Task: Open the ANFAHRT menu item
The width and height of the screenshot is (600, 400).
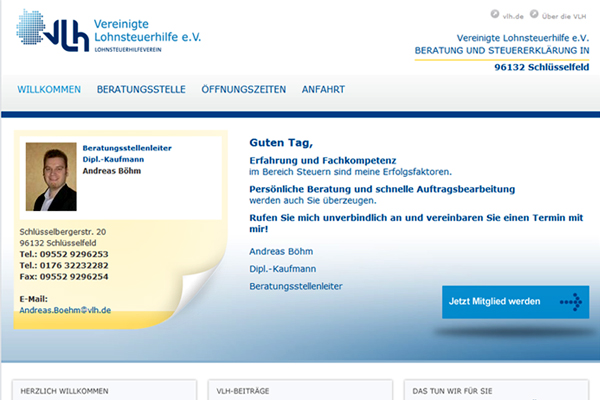Action: pos(323,90)
